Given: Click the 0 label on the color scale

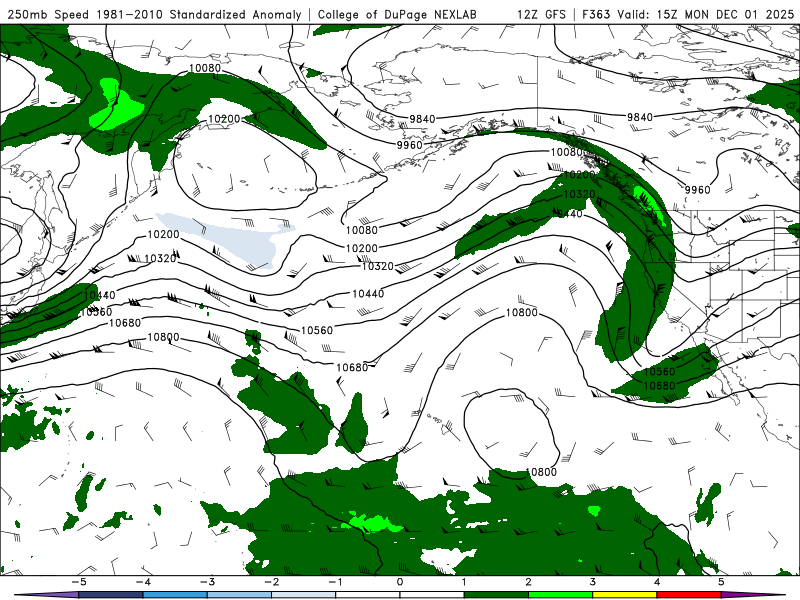Looking at the screenshot, I should click(400, 582).
